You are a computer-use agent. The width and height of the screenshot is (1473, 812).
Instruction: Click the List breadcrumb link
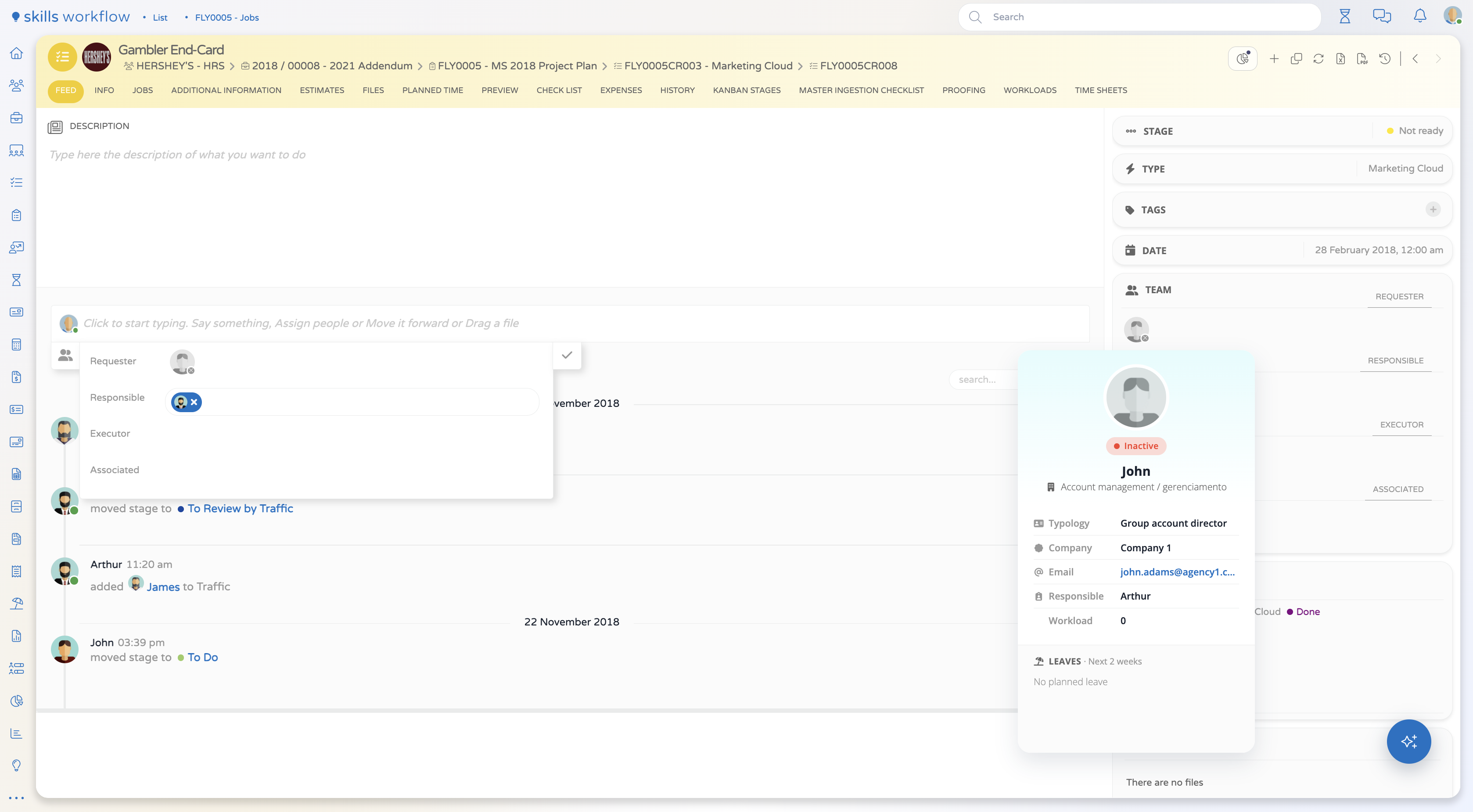(160, 18)
